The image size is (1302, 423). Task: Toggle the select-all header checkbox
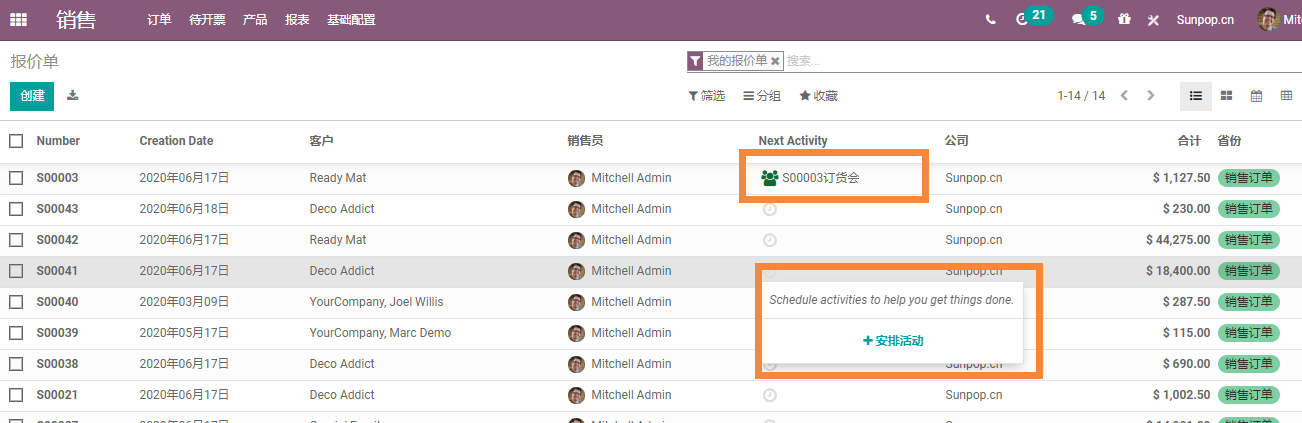(x=16, y=141)
